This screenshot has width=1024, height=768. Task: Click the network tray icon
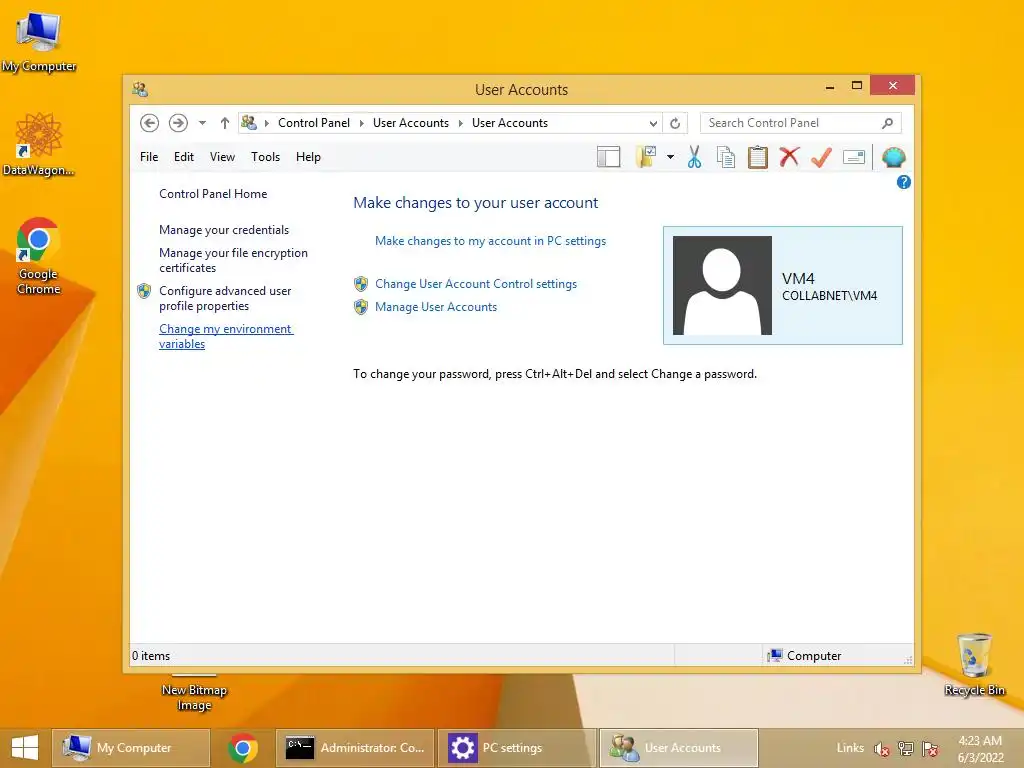tap(906, 749)
